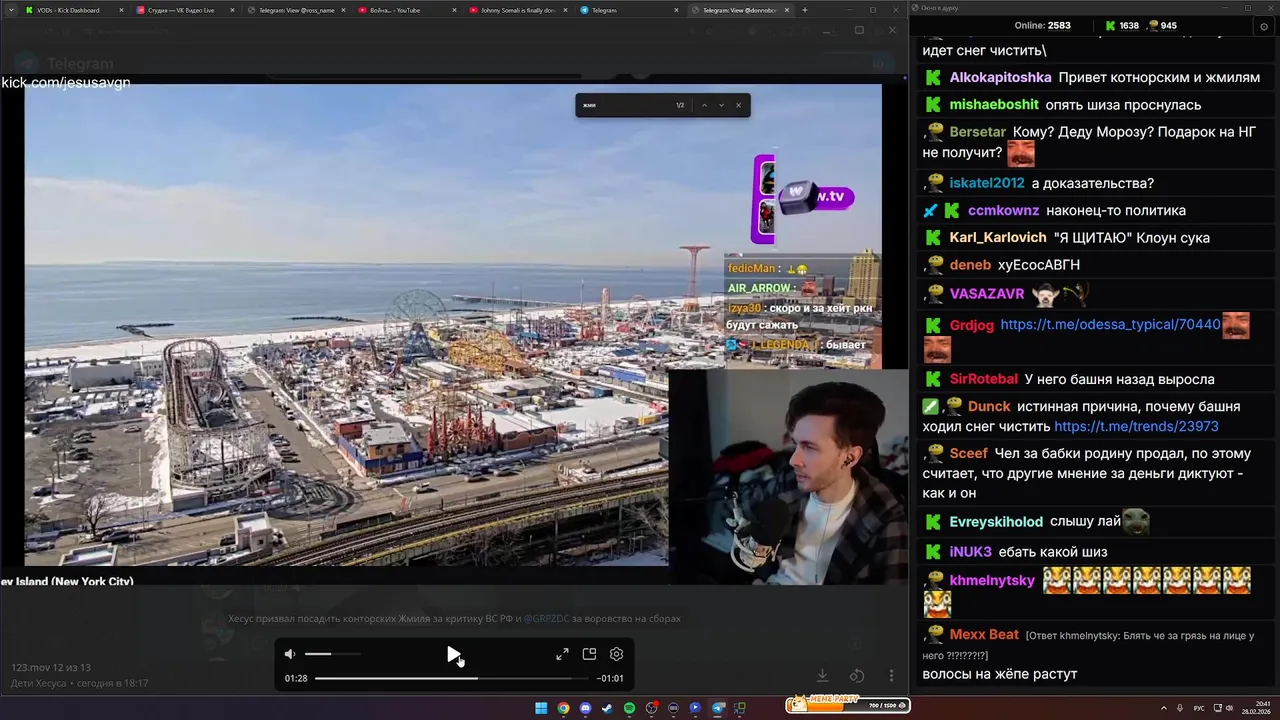
Task: Click username Bersetar in chat
Action: tap(977, 132)
